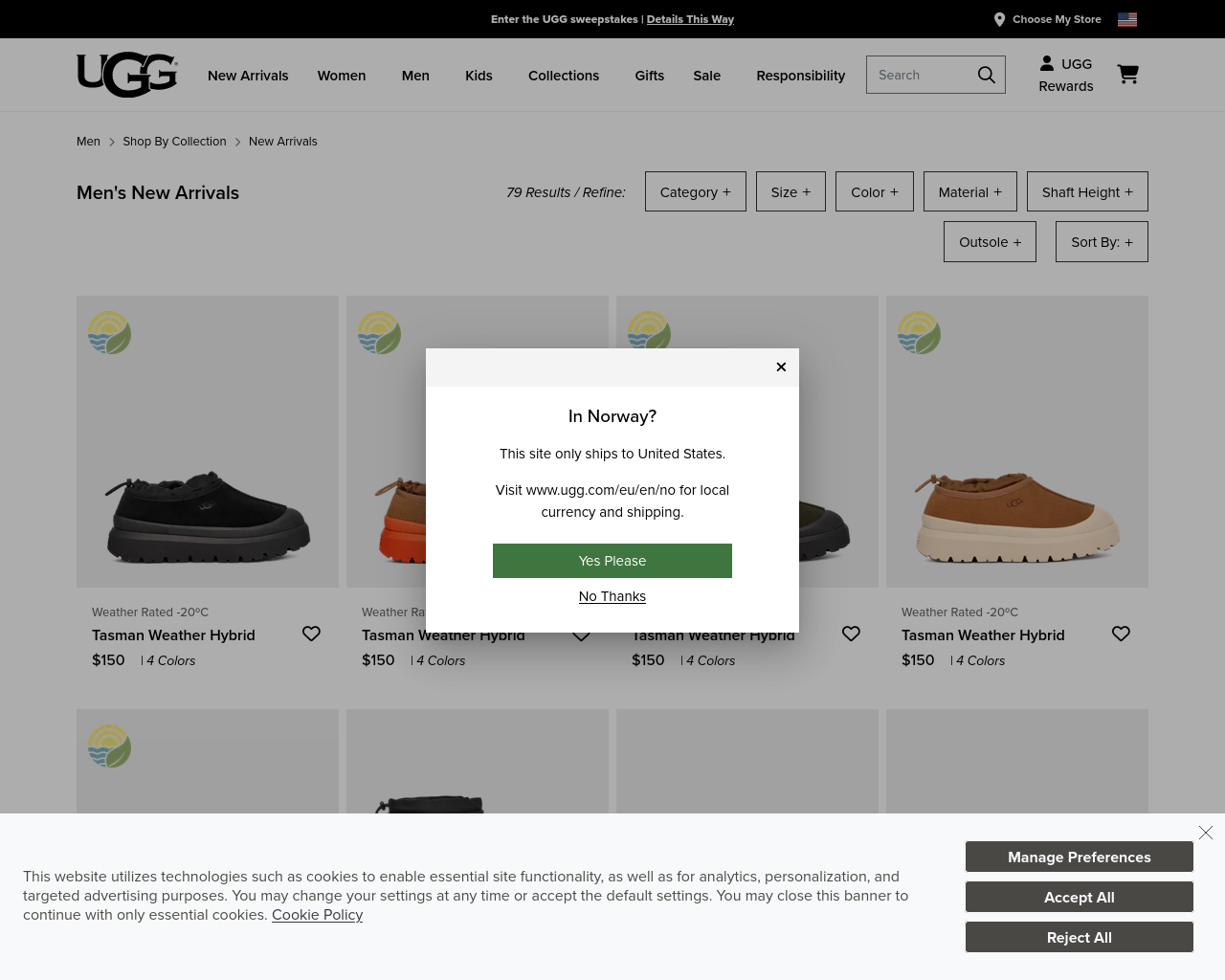1225x980 pixels.
Task: Open the New Arrivals menu
Action: click(x=248, y=76)
